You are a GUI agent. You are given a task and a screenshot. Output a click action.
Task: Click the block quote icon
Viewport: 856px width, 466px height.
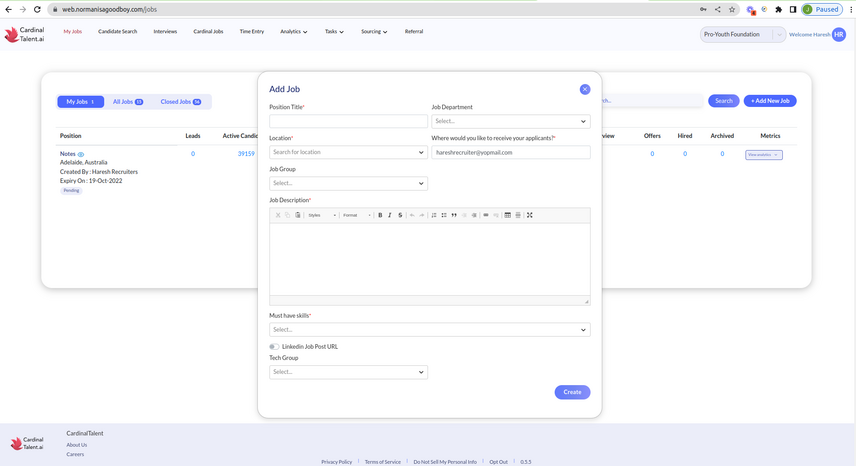(x=454, y=215)
